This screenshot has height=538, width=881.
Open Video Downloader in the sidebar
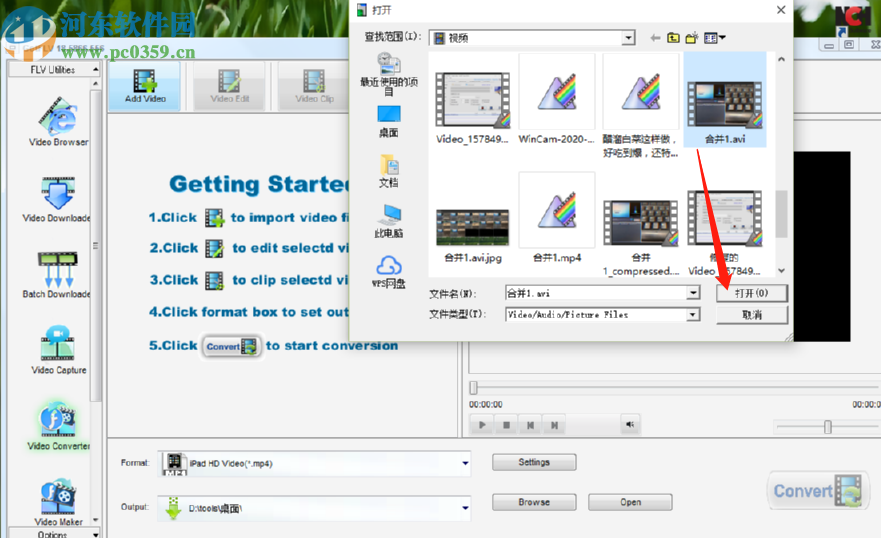click(57, 199)
